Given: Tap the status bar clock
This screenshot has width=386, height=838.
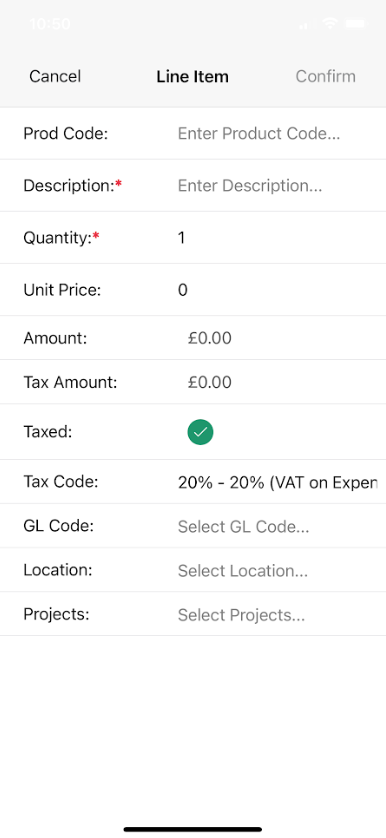Looking at the screenshot, I should tap(50, 24).
